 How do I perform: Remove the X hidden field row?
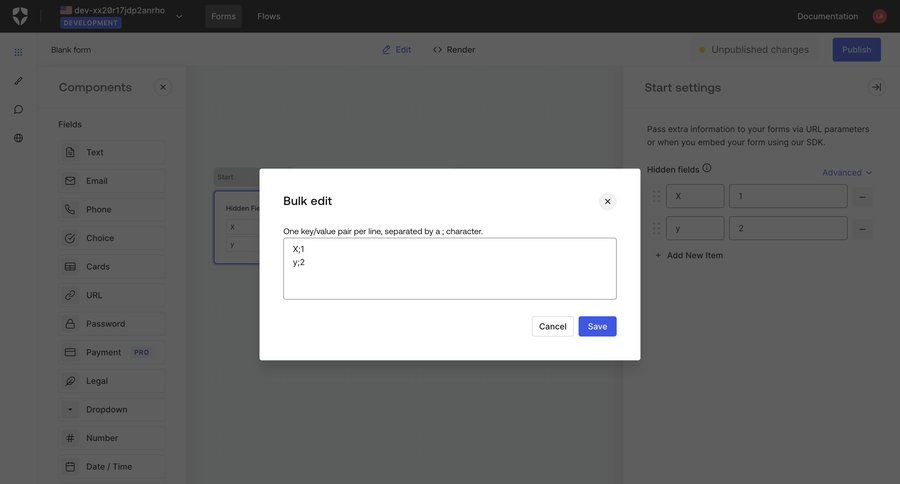(x=862, y=197)
